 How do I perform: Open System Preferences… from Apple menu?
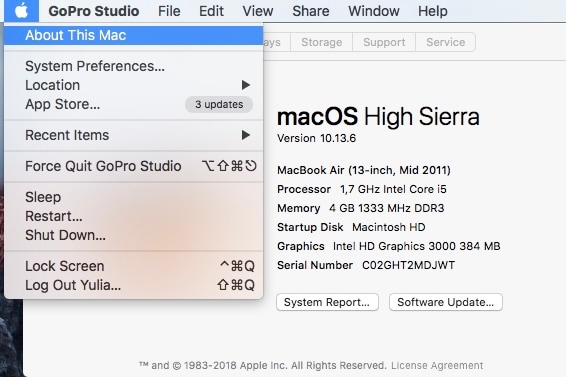[x=134, y=66]
